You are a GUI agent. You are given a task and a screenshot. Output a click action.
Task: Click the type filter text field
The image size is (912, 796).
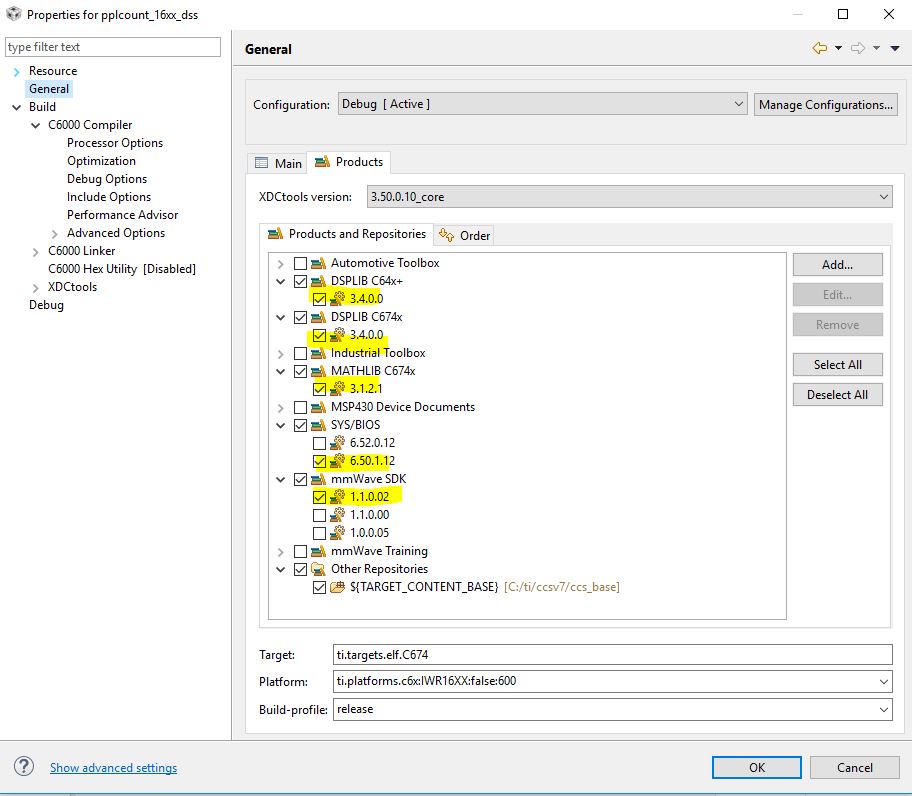113,47
